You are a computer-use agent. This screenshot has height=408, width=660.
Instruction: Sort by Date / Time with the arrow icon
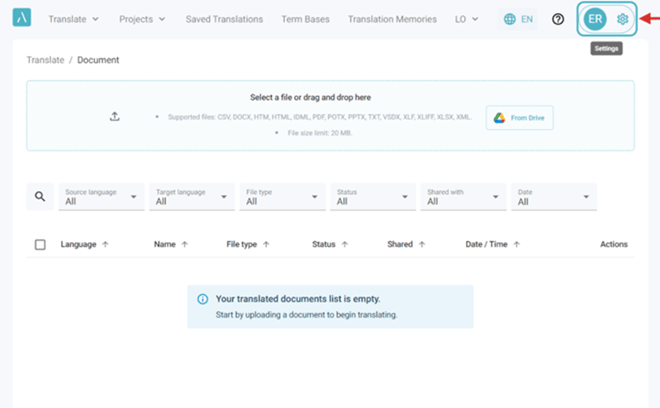click(x=516, y=244)
